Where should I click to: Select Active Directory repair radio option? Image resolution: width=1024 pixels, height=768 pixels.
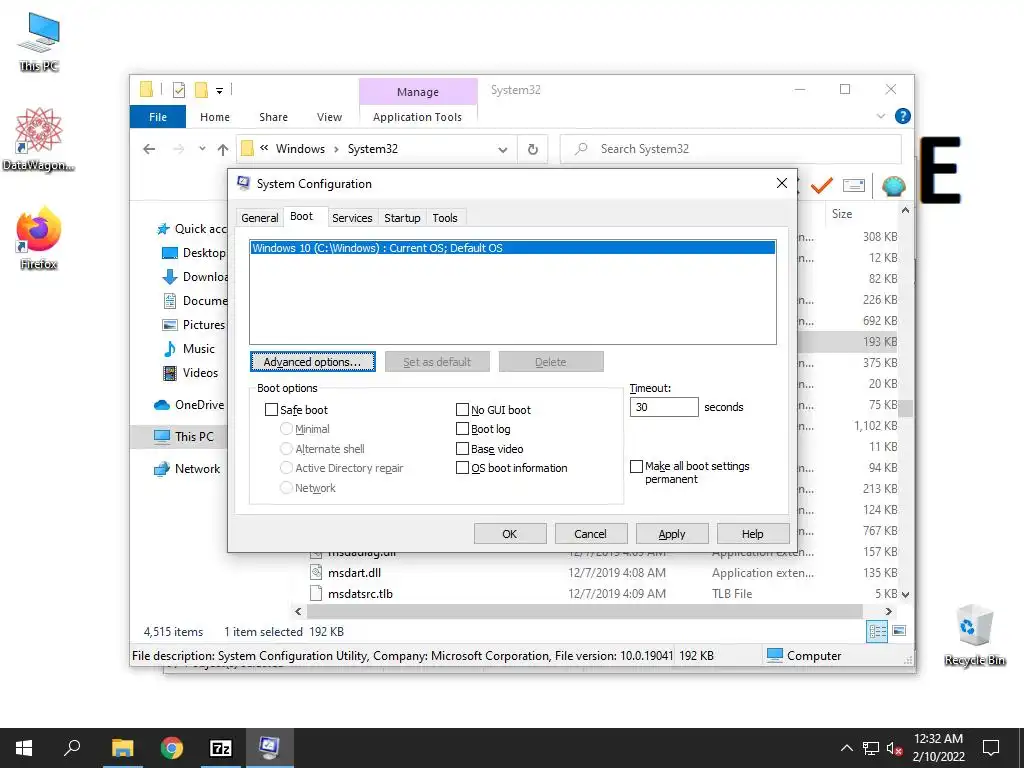tap(286, 468)
